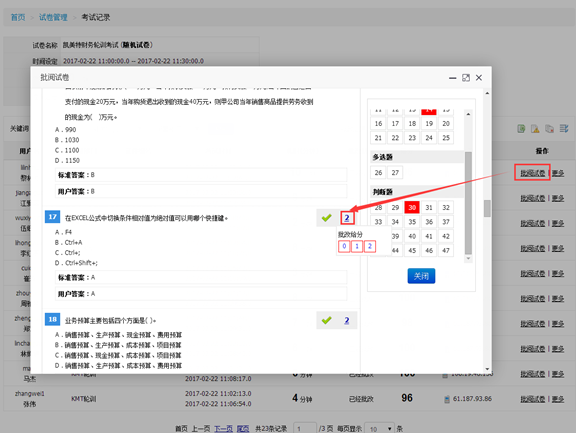576x433 pixels.
Task: Click the scroll-up arrow of question navigator
Action: [x=468, y=114]
